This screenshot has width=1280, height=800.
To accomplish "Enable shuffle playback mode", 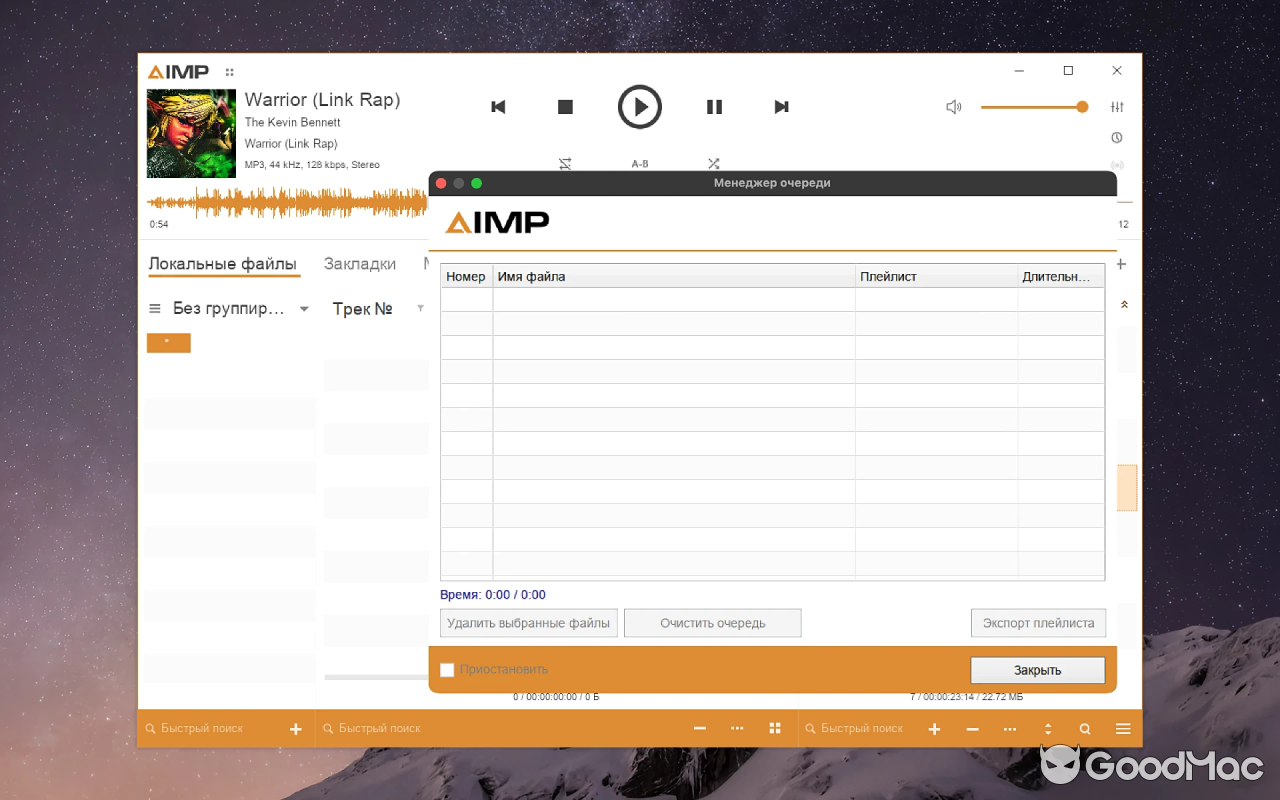I will pyautogui.click(x=714, y=163).
